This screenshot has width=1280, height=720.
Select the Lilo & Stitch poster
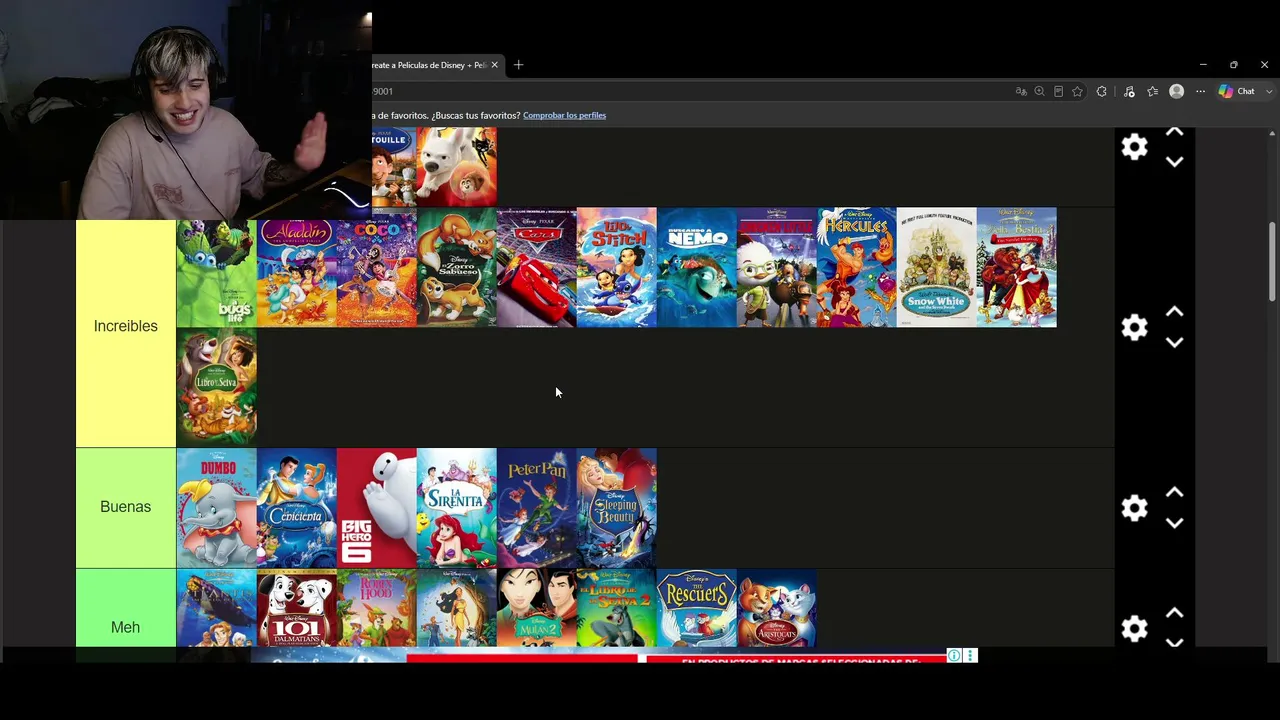pos(616,267)
